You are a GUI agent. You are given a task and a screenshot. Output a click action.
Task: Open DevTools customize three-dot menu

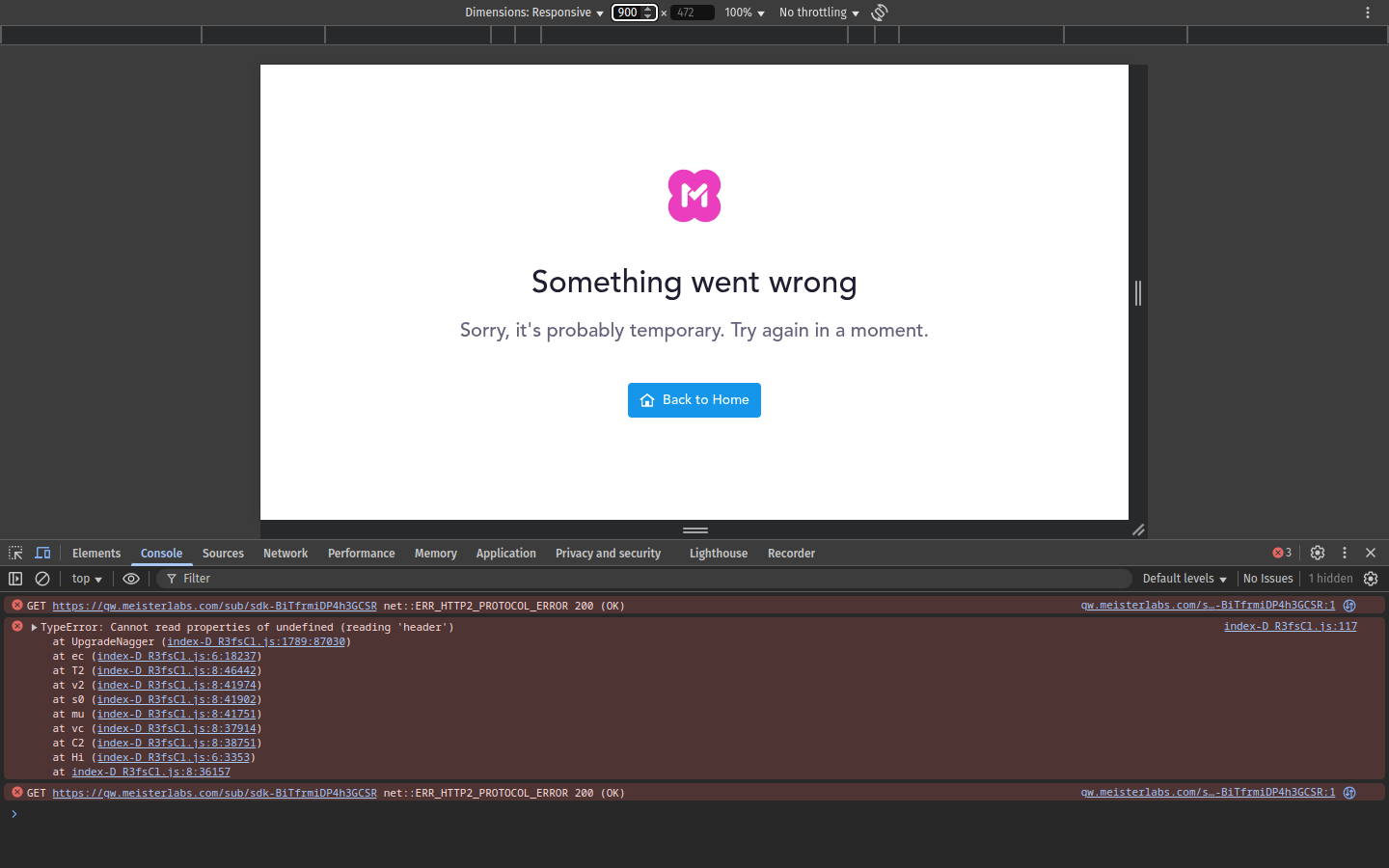pos(1345,553)
